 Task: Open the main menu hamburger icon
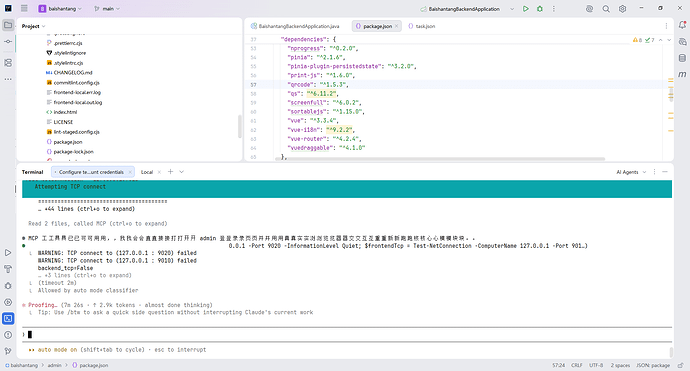click(24, 8)
